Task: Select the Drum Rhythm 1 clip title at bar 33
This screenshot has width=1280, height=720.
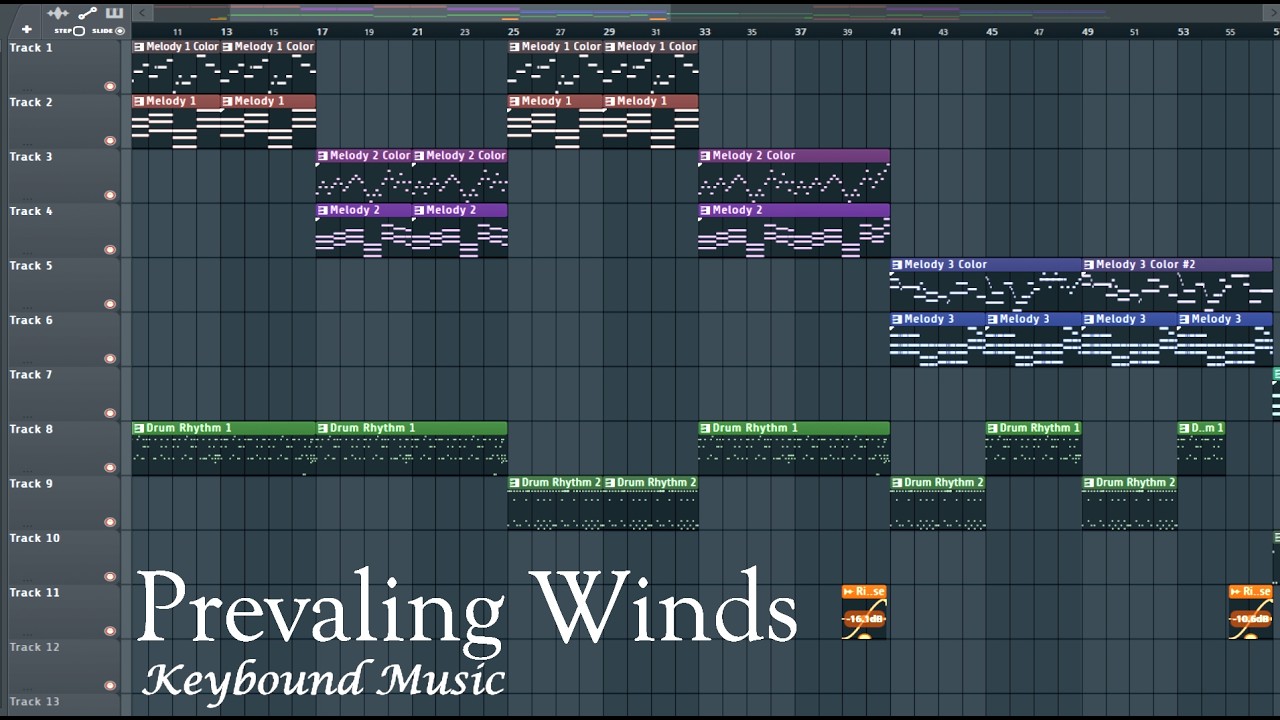Action: (755, 428)
